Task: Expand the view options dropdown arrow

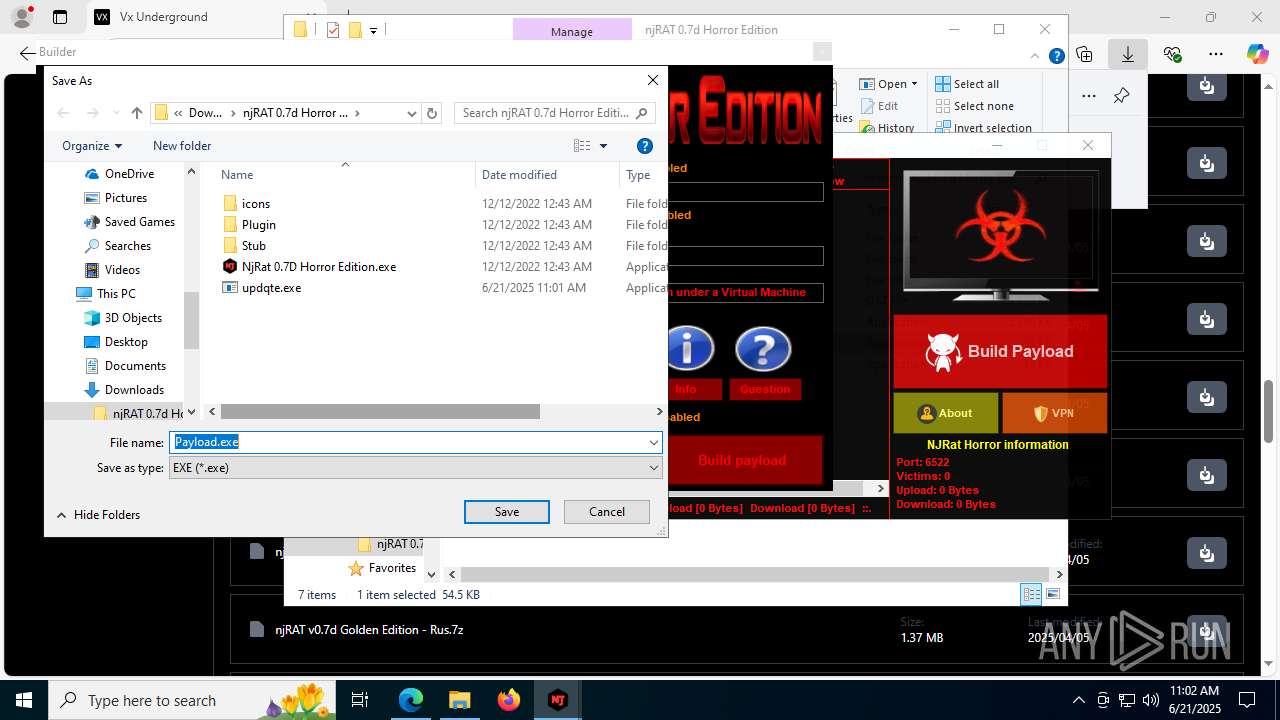Action: click(x=603, y=146)
